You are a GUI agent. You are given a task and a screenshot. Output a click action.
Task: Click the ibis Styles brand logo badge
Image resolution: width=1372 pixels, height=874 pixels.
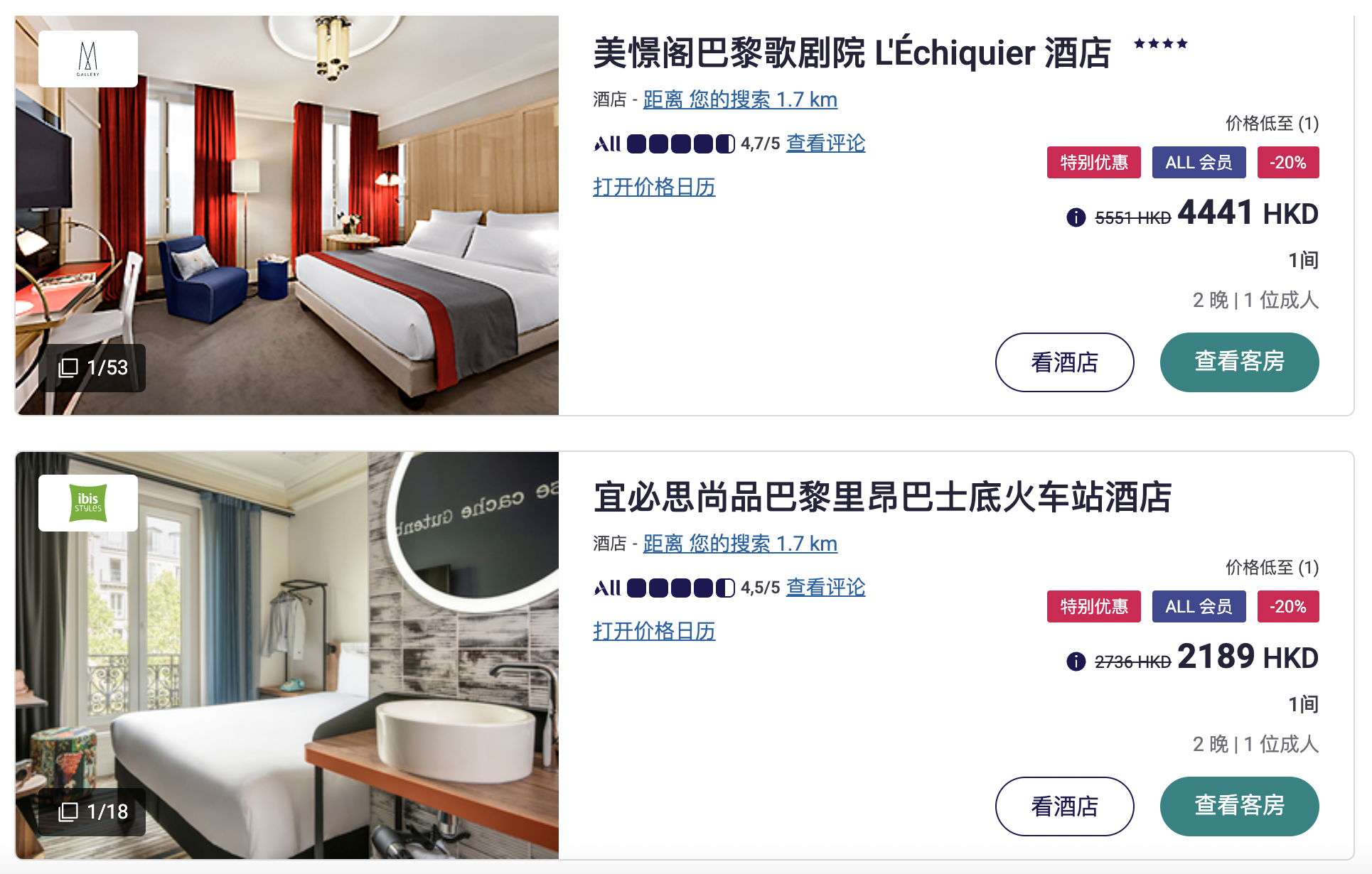click(88, 503)
